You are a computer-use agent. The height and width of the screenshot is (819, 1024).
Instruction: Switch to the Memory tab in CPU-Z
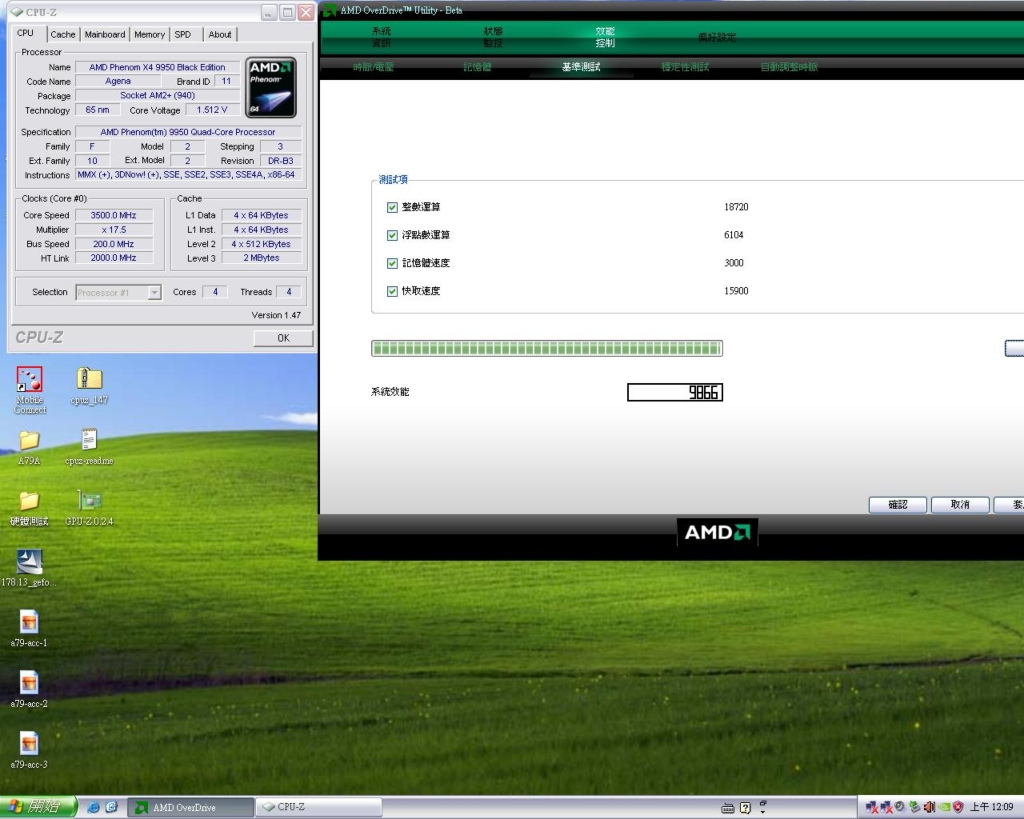click(150, 35)
